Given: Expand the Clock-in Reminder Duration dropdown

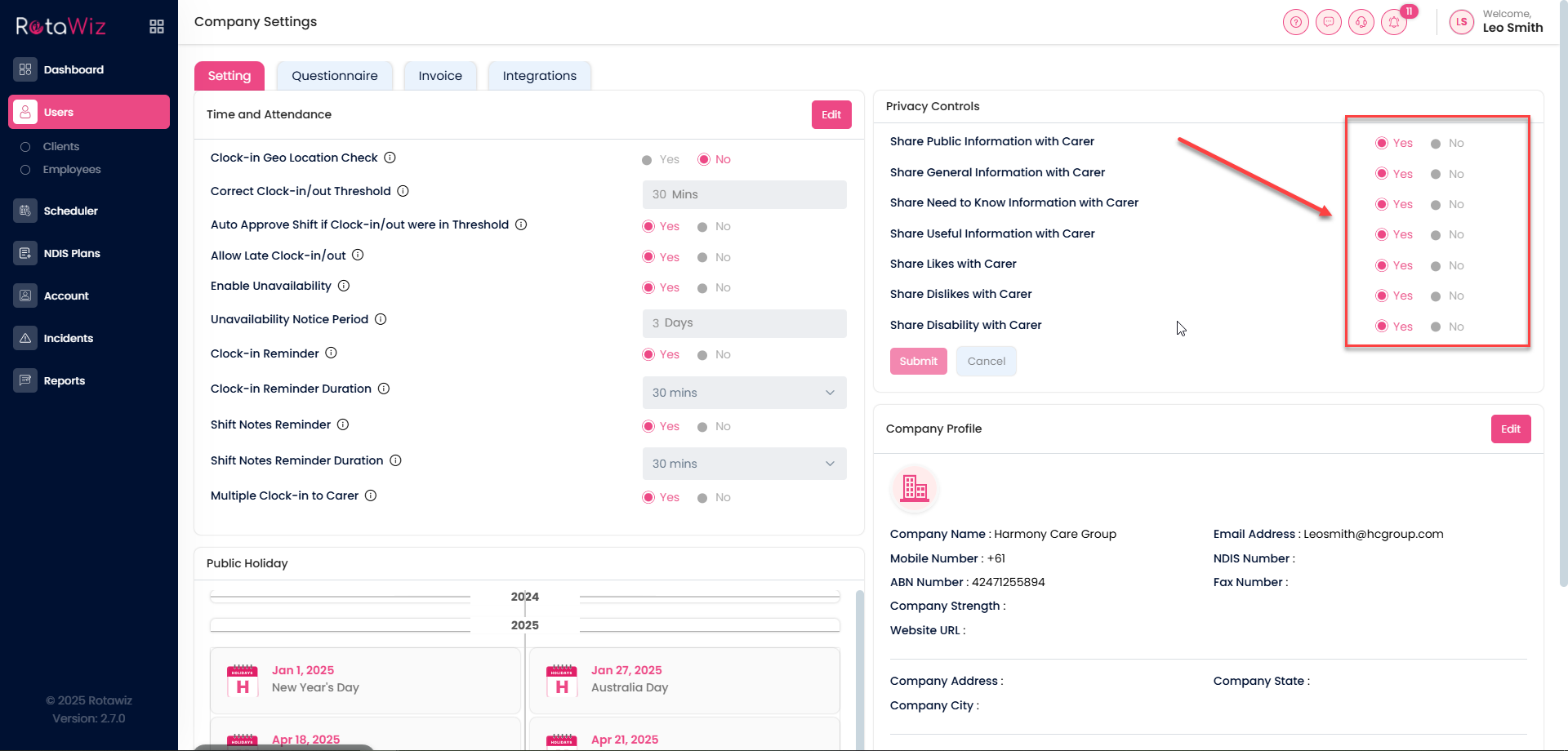Looking at the screenshot, I should tap(744, 393).
